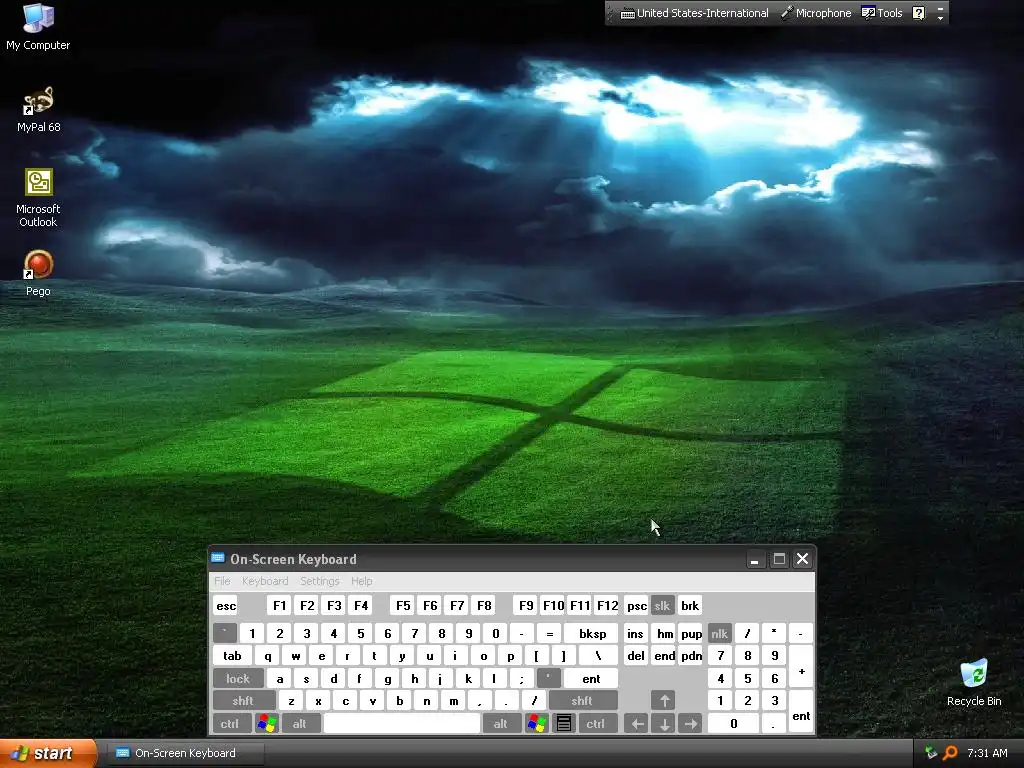Open Microsoft Outlook desktop icon
Image resolution: width=1024 pixels, height=768 pixels.
pyautogui.click(x=38, y=198)
